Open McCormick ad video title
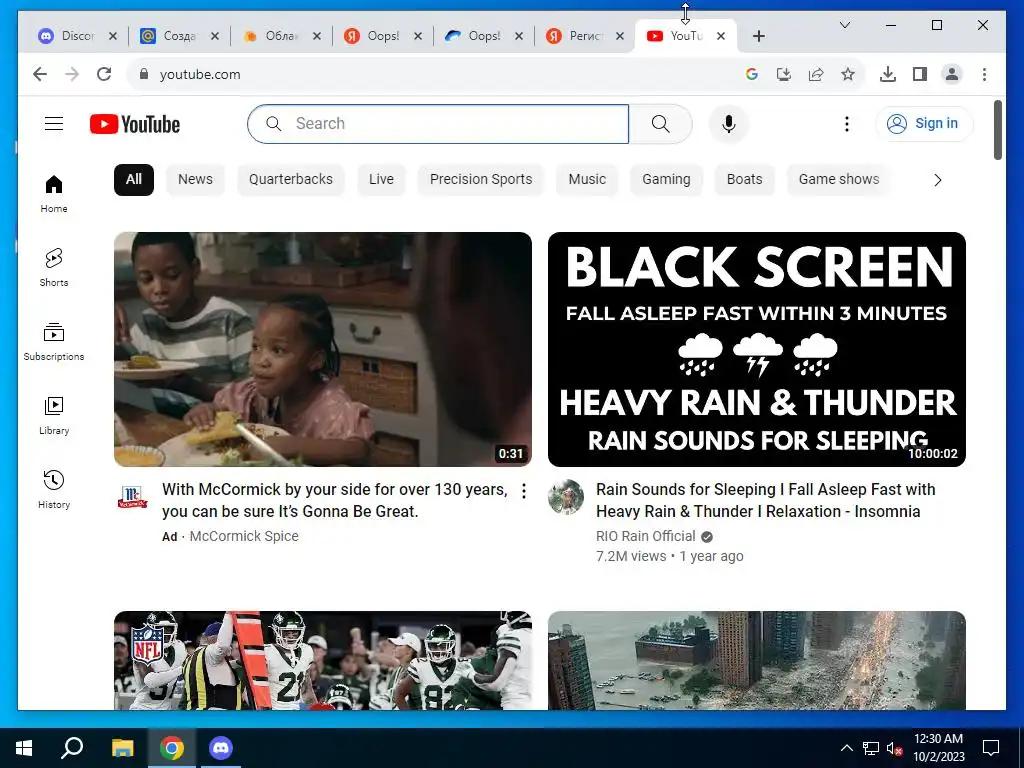 click(334, 500)
